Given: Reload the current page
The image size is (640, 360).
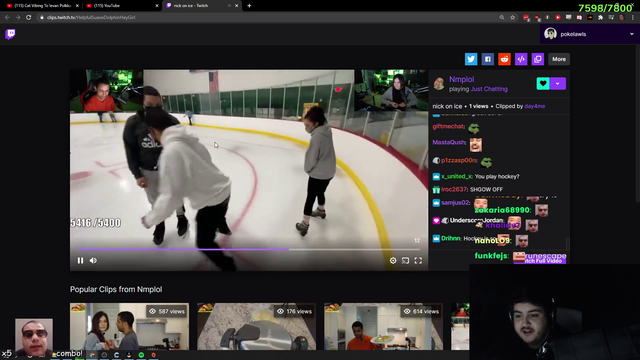Looking at the screenshot, I should pyautogui.click(x=29, y=18).
